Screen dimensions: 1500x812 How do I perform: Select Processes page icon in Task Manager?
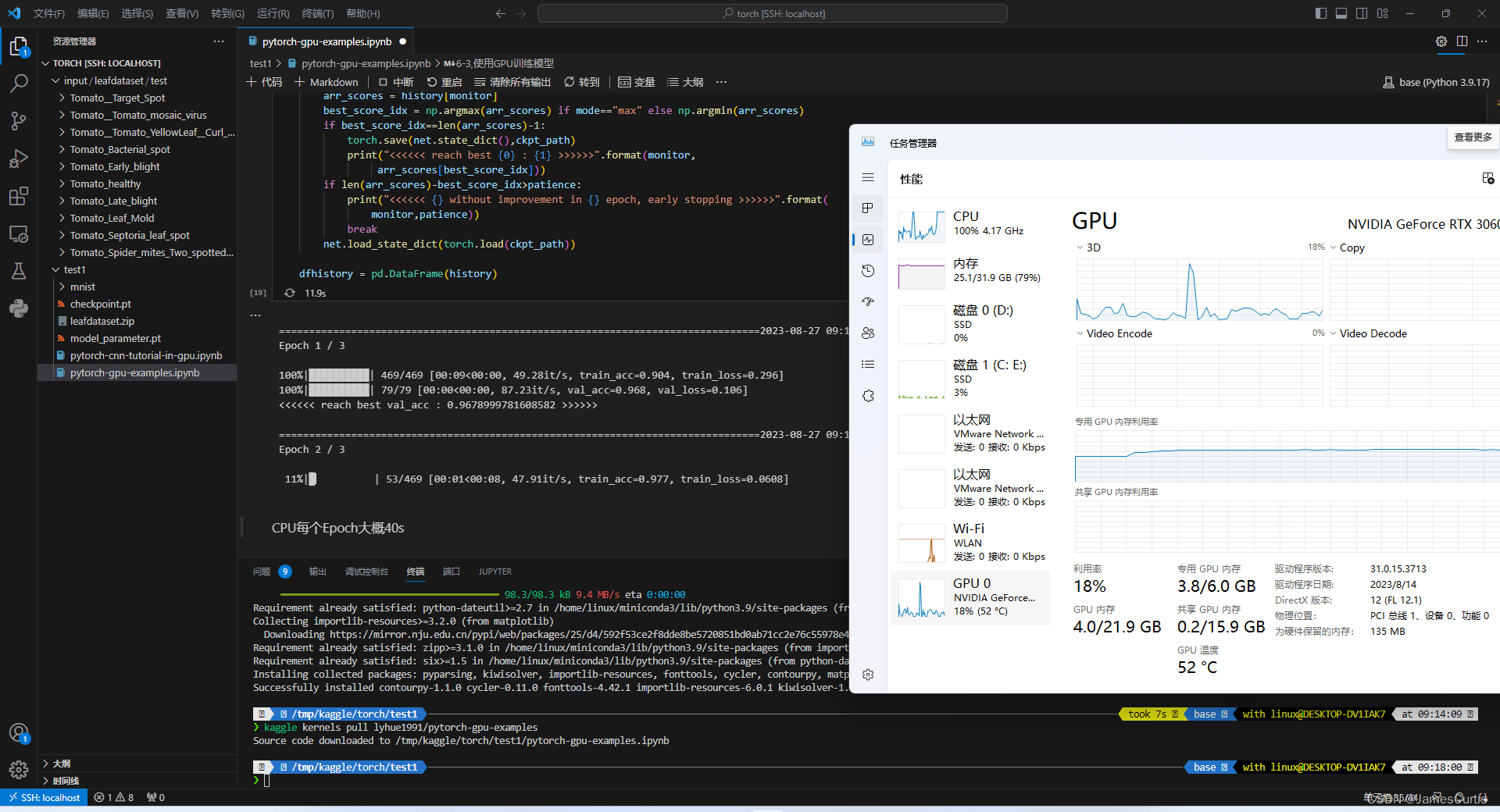pos(868,208)
